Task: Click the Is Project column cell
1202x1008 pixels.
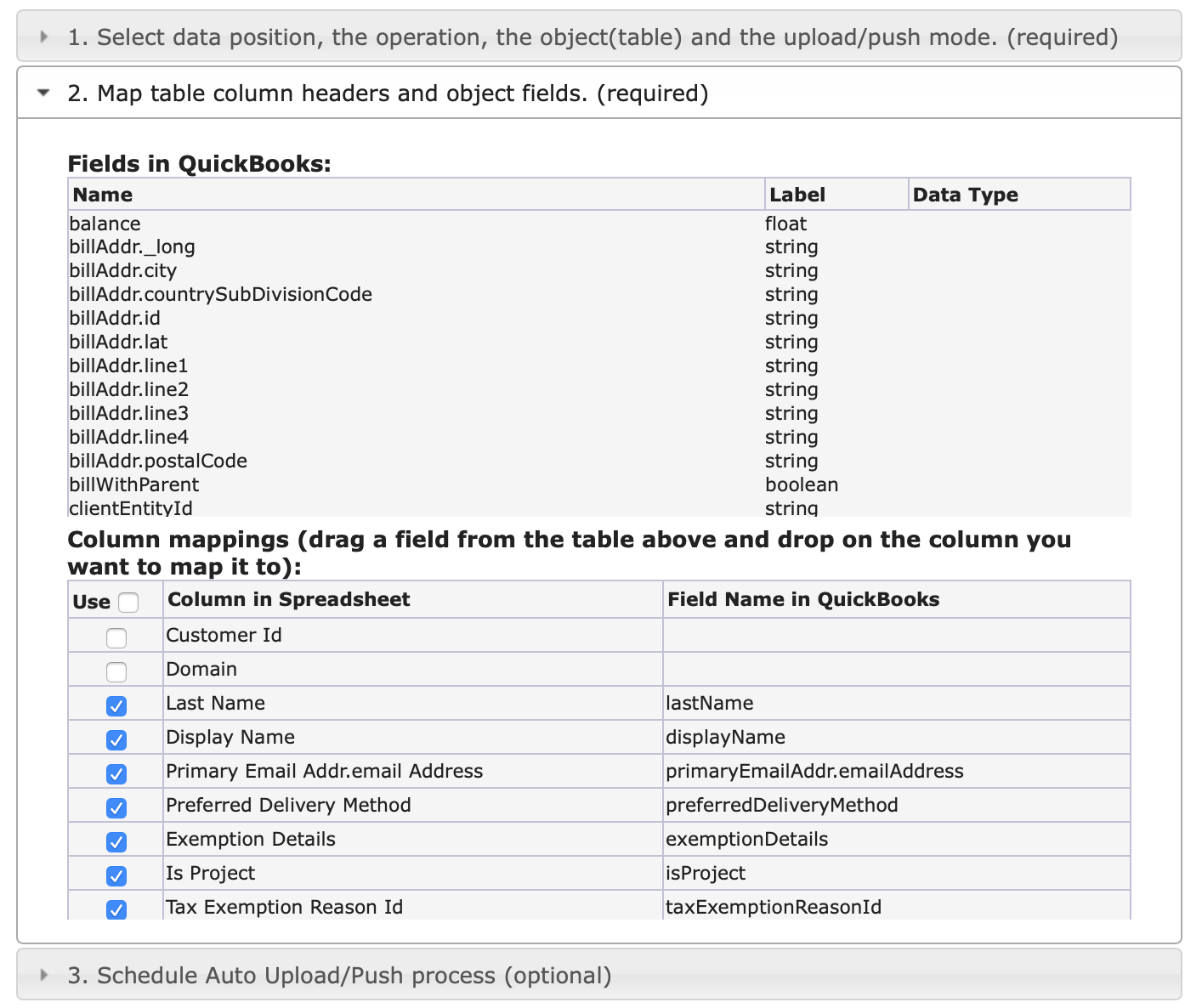Action: (413, 873)
